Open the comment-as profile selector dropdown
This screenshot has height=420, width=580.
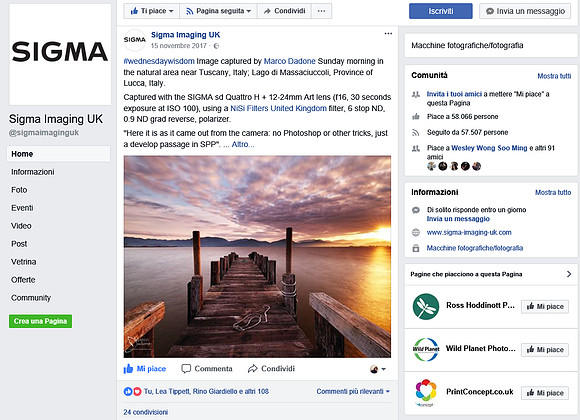tap(378, 369)
